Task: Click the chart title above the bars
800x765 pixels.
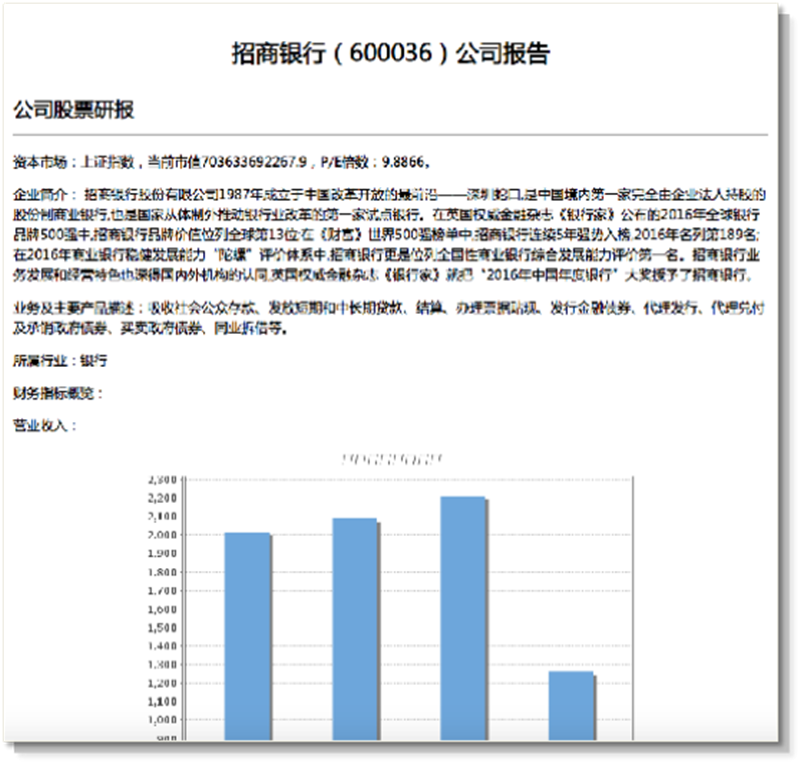Action: (x=392, y=460)
